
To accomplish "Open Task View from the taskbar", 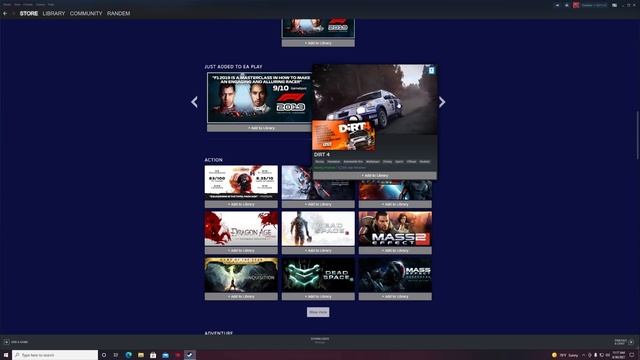I will (x=116, y=355).
